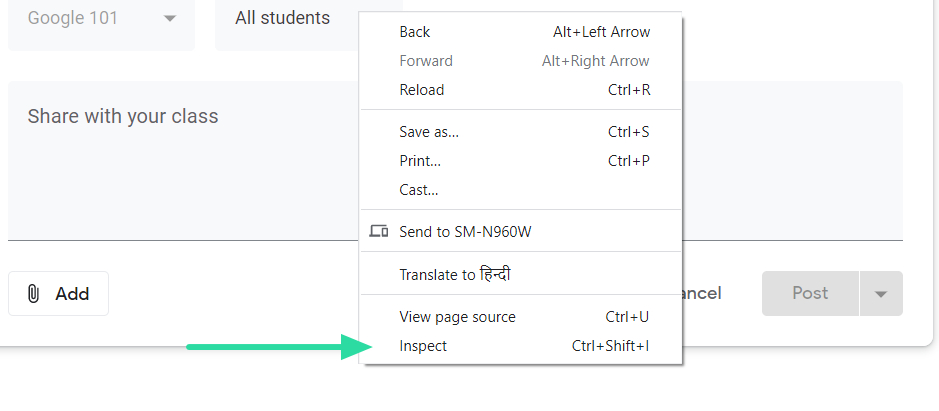
Task: Select Send to SM-N960W option
Action: [465, 232]
